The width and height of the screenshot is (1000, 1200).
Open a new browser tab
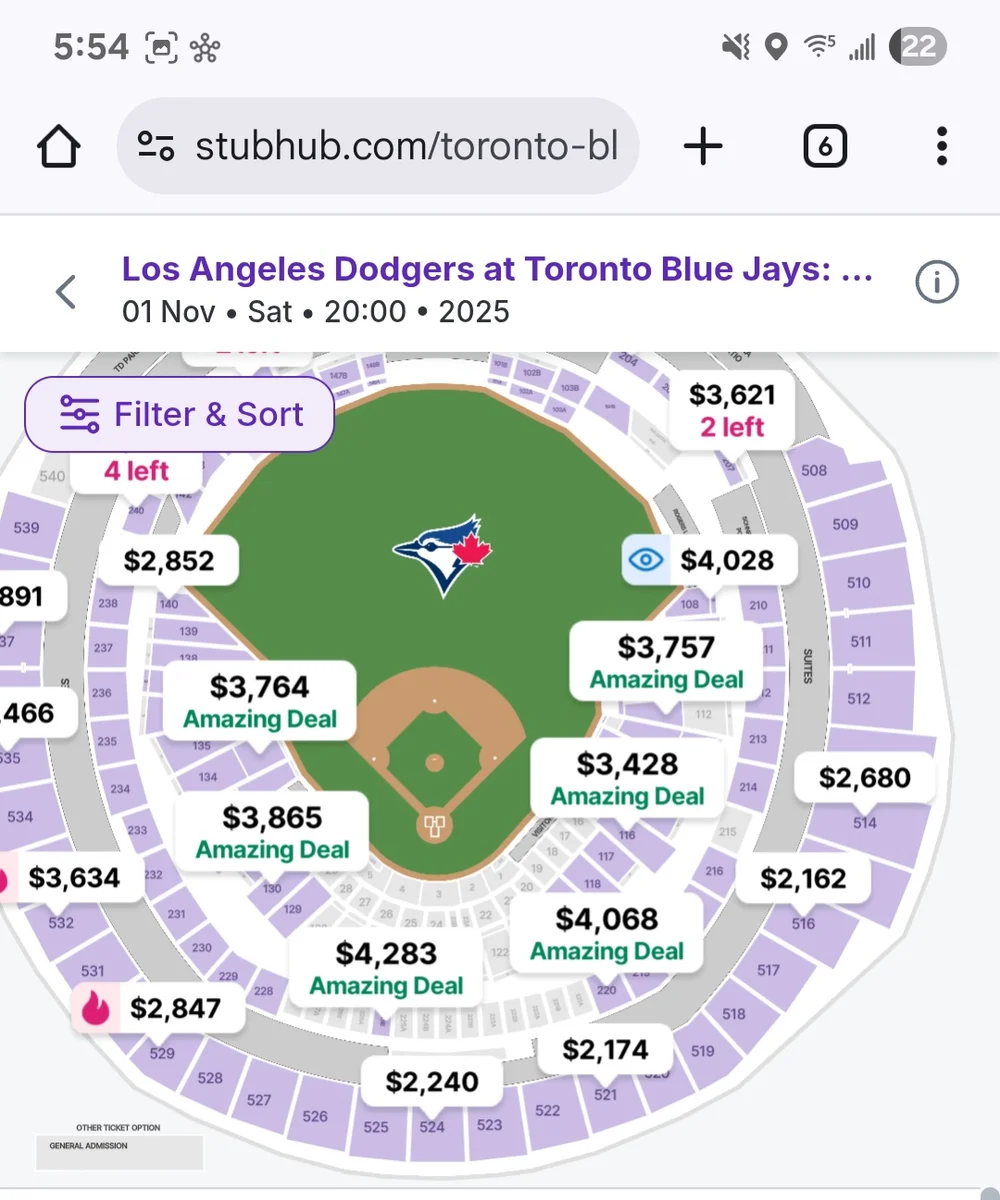tap(703, 148)
